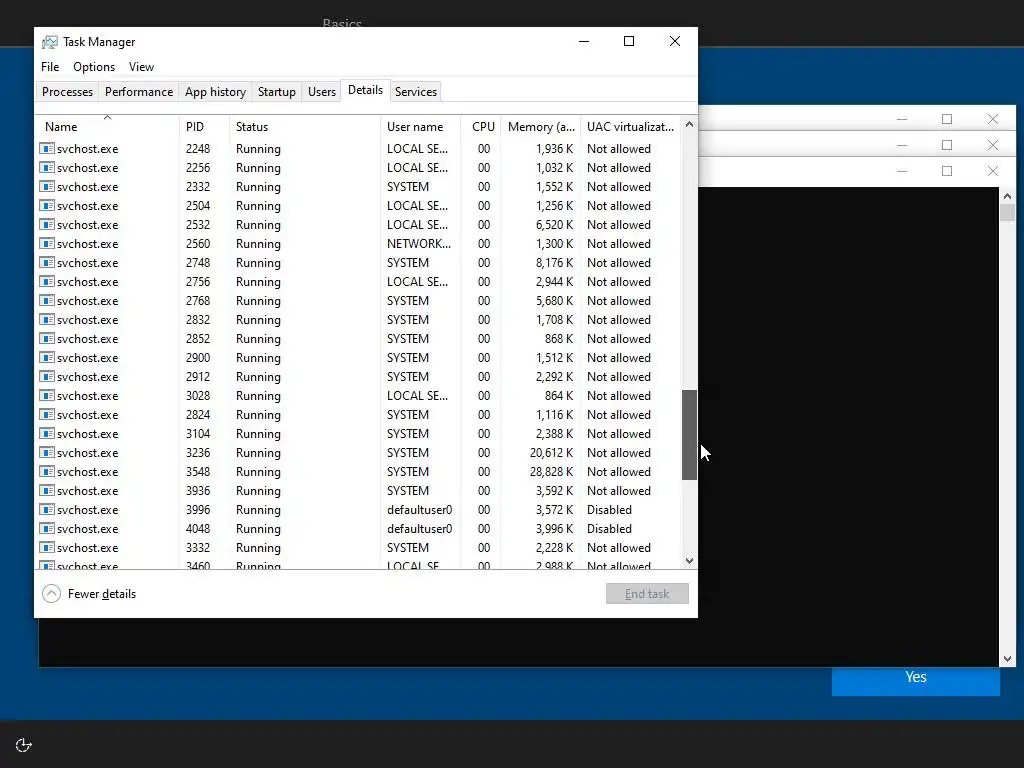Click icon of svchost.exe with PID 2560
This screenshot has width=1024, height=768.
point(46,243)
